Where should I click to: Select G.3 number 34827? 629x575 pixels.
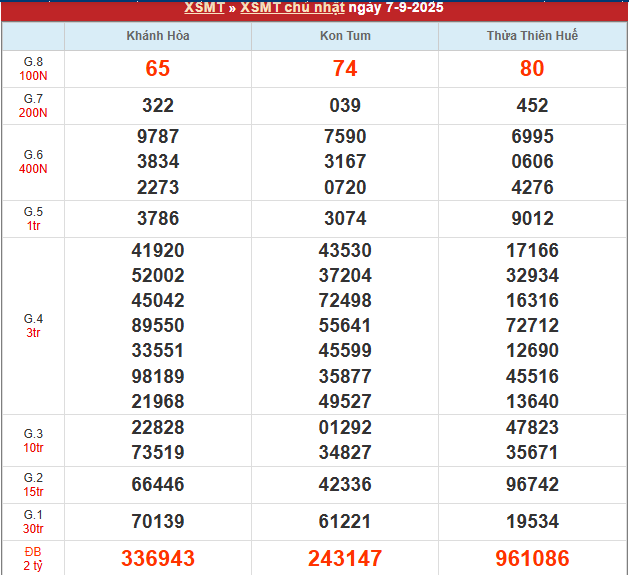pos(345,453)
